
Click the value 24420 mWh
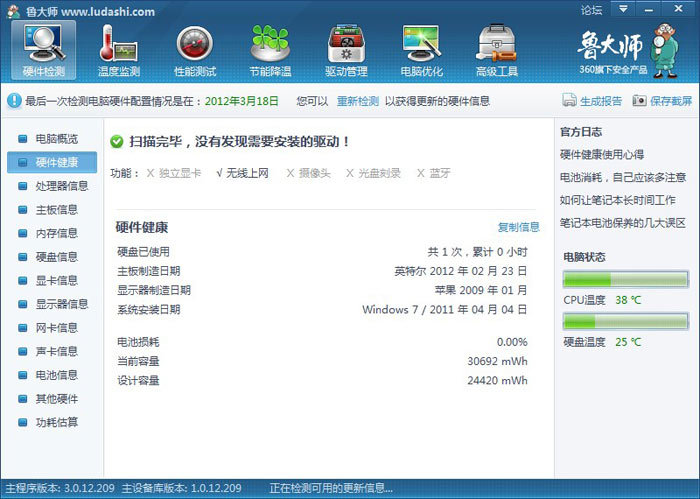(x=497, y=381)
